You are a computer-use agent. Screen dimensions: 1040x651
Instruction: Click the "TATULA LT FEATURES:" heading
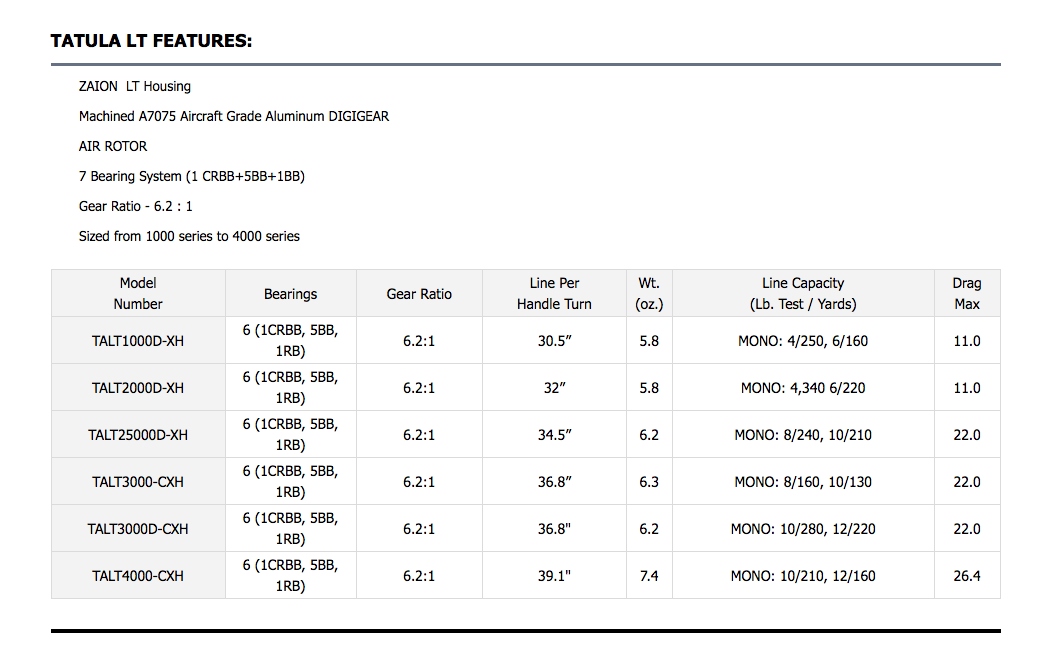(x=151, y=41)
